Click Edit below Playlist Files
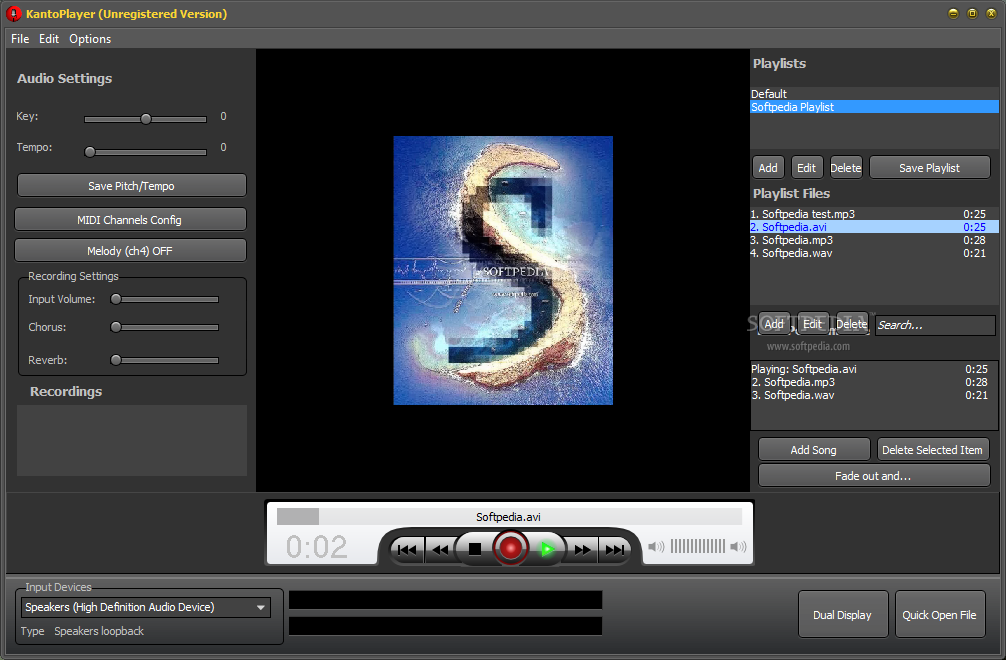The height and width of the screenshot is (660, 1006). (812, 324)
